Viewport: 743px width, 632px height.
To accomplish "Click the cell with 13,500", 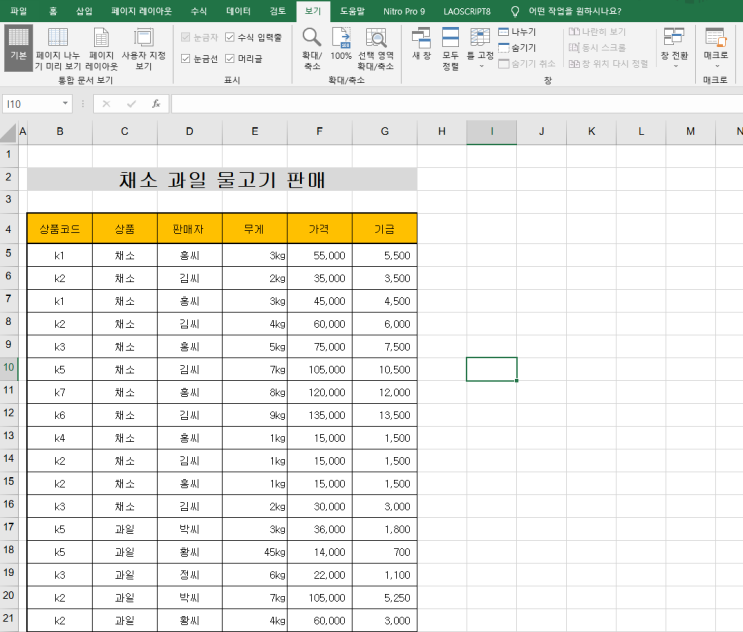I will click(x=384, y=415).
